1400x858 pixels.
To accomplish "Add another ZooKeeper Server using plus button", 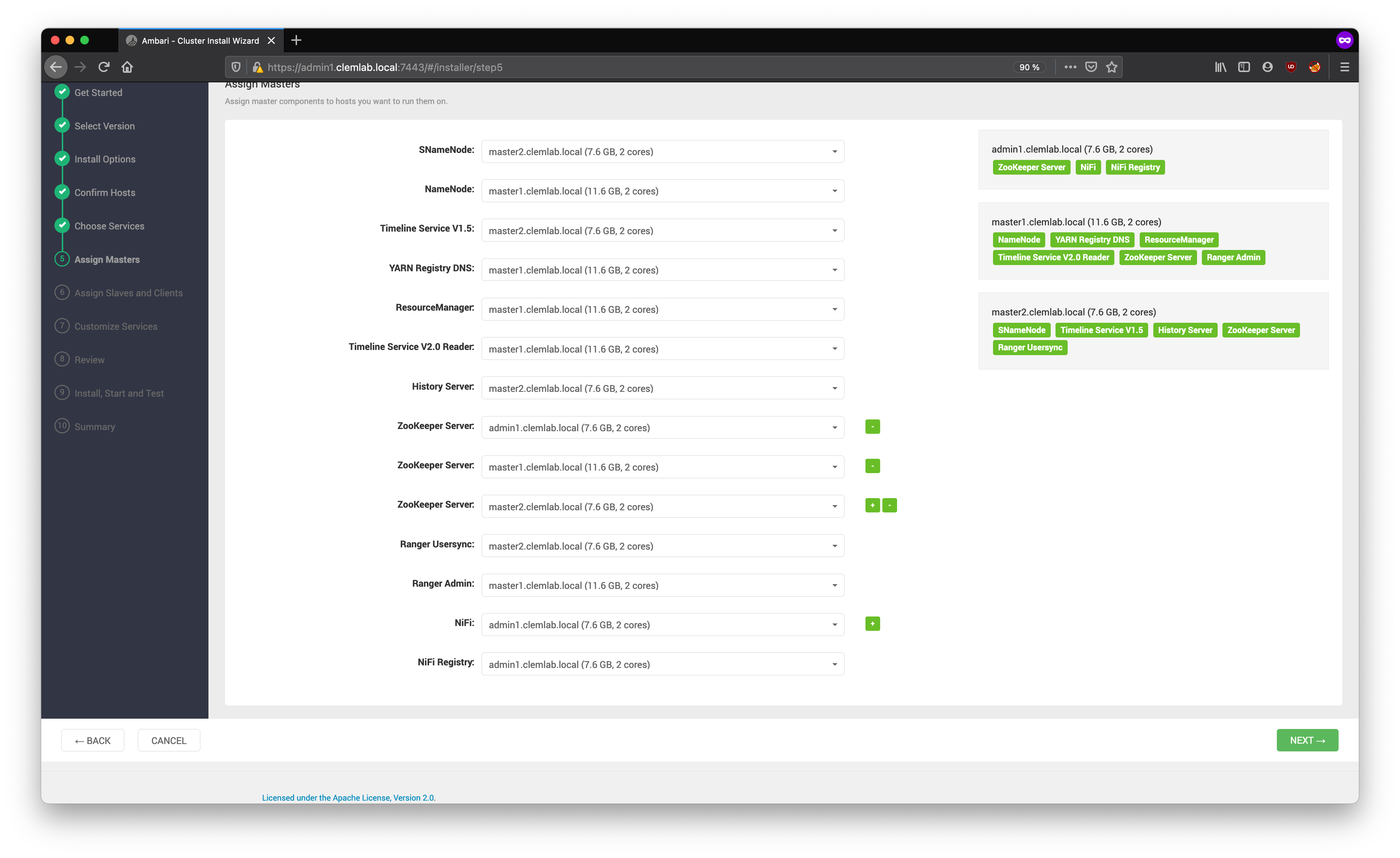I will coord(872,505).
